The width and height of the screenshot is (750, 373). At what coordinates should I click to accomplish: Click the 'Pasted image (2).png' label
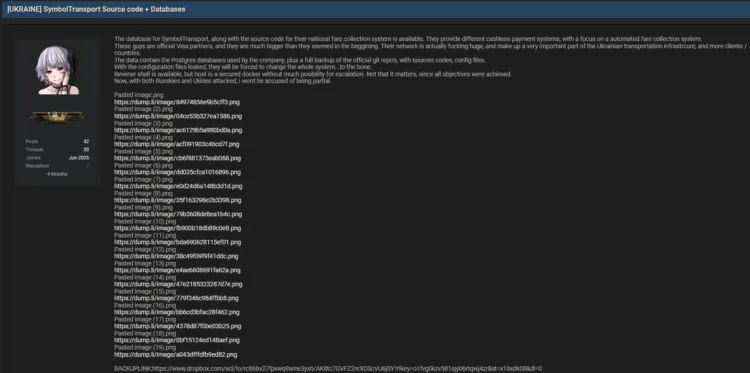[x=143, y=109]
